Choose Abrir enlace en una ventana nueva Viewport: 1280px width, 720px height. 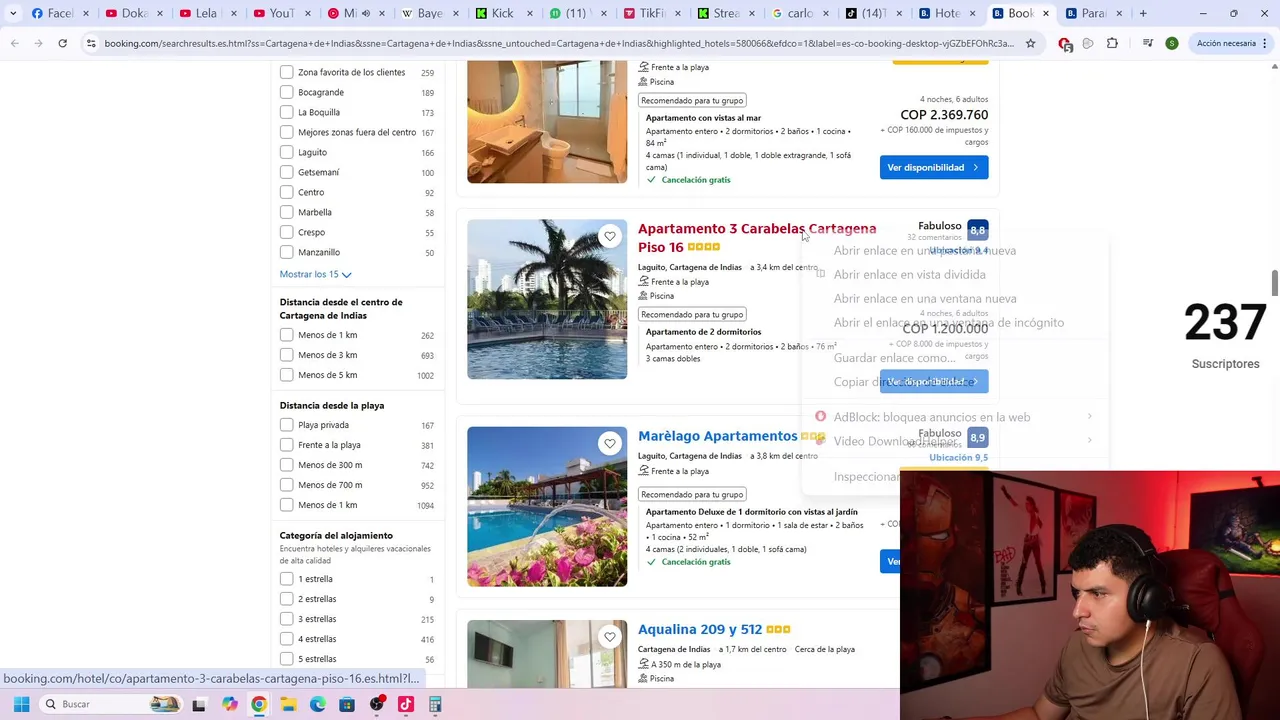925,298
